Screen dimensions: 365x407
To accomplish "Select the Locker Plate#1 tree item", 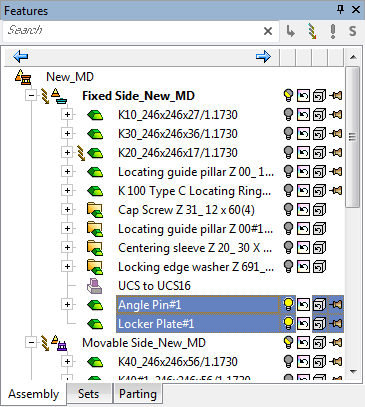I will [x=197, y=324].
